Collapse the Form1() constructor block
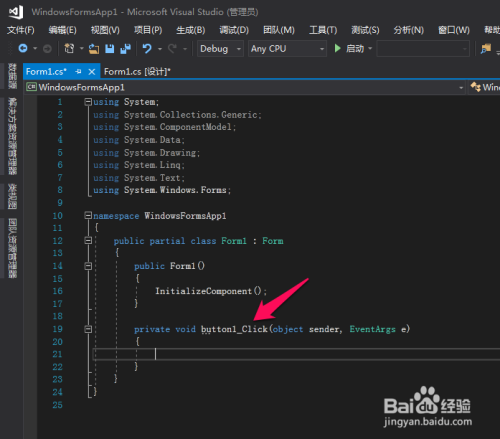500x439 pixels. [x=88, y=266]
